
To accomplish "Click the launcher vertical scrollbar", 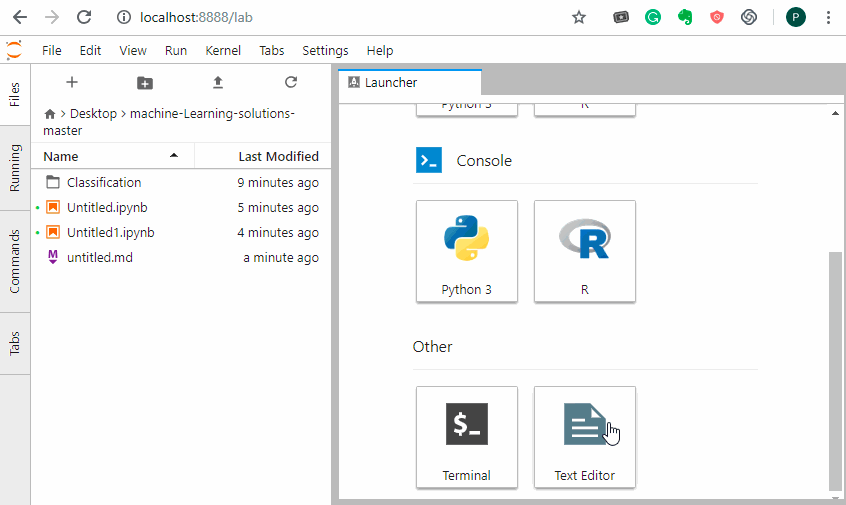I will pos(836,370).
